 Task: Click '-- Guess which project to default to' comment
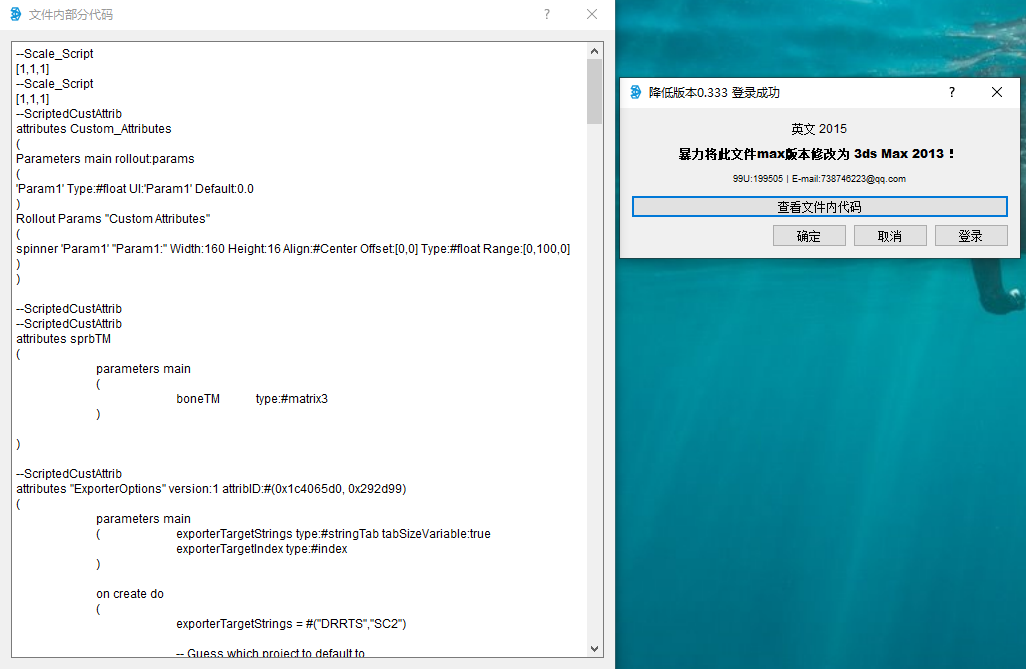[x=271, y=652]
